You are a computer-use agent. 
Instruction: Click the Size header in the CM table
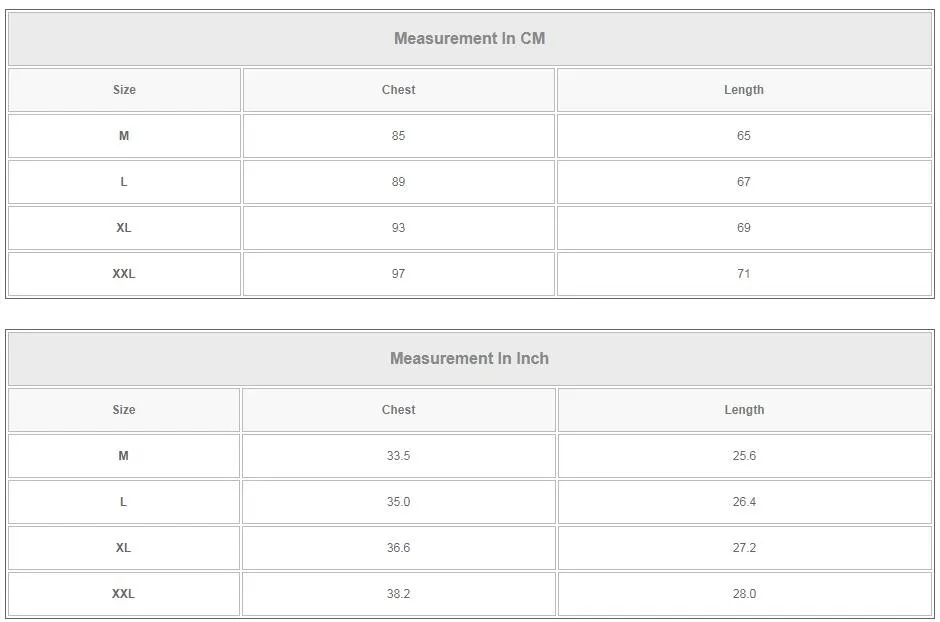pyautogui.click(x=124, y=90)
